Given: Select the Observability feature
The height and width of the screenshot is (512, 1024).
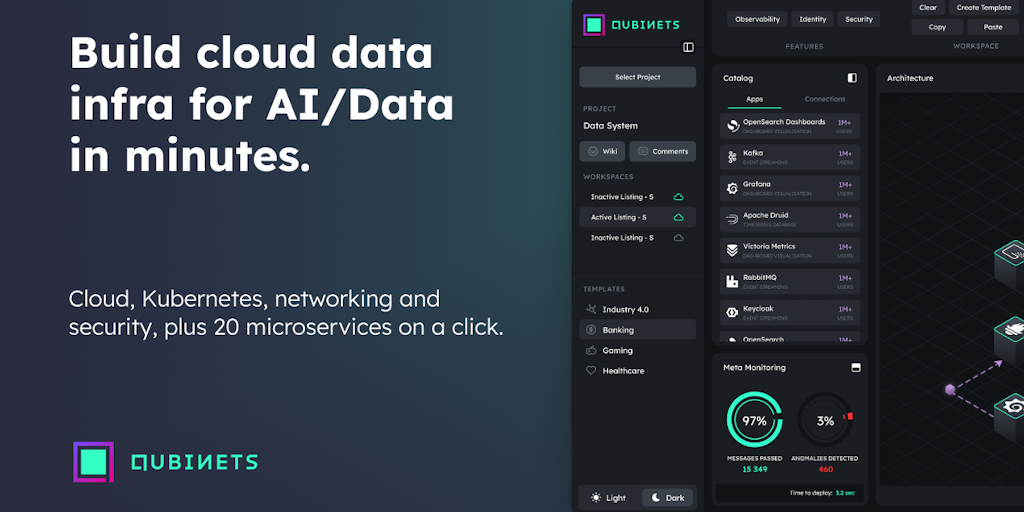Looking at the screenshot, I should click(x=758, y=19).
